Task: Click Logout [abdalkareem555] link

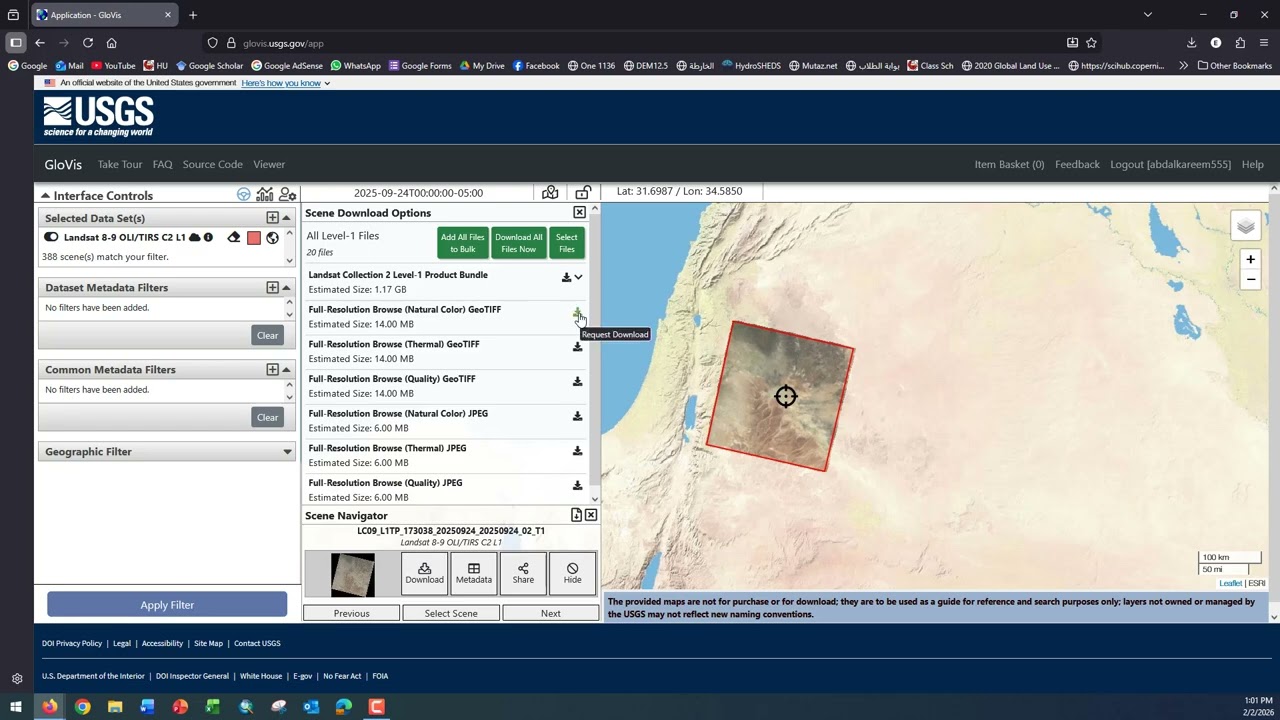Action: [1170, 164]
